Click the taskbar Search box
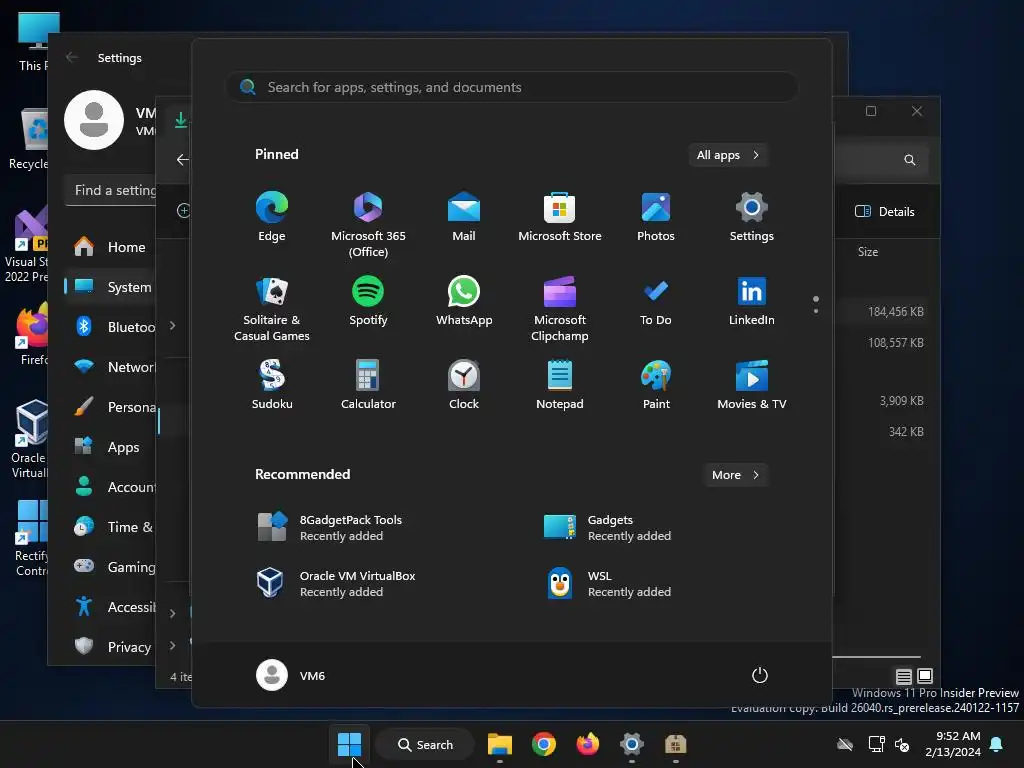This screenshot has width=1024, height=768. click(425, 744)
